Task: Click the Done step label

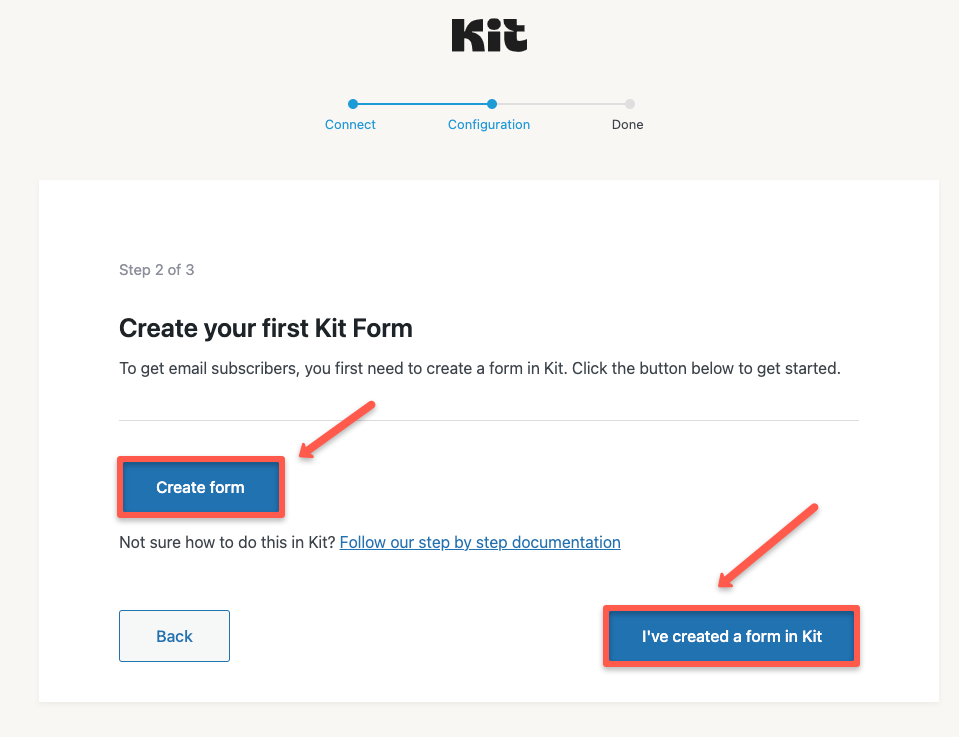Action: click(x=627, y=124)
